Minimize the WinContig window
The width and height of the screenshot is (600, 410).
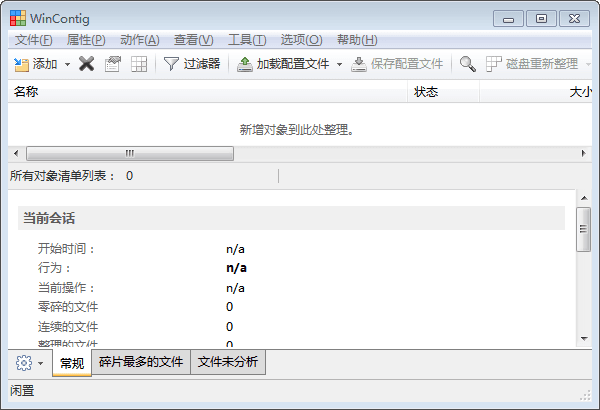[508, 19]
